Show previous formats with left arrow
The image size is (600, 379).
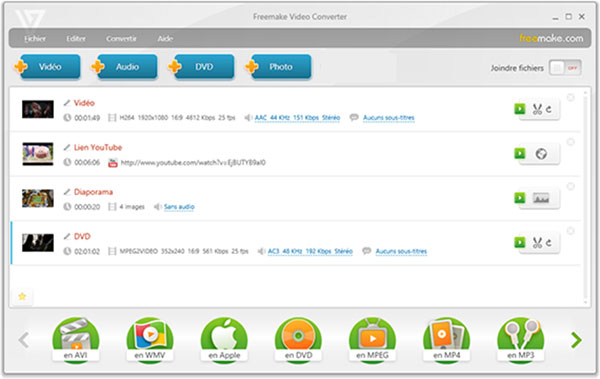tap(24, 340)
